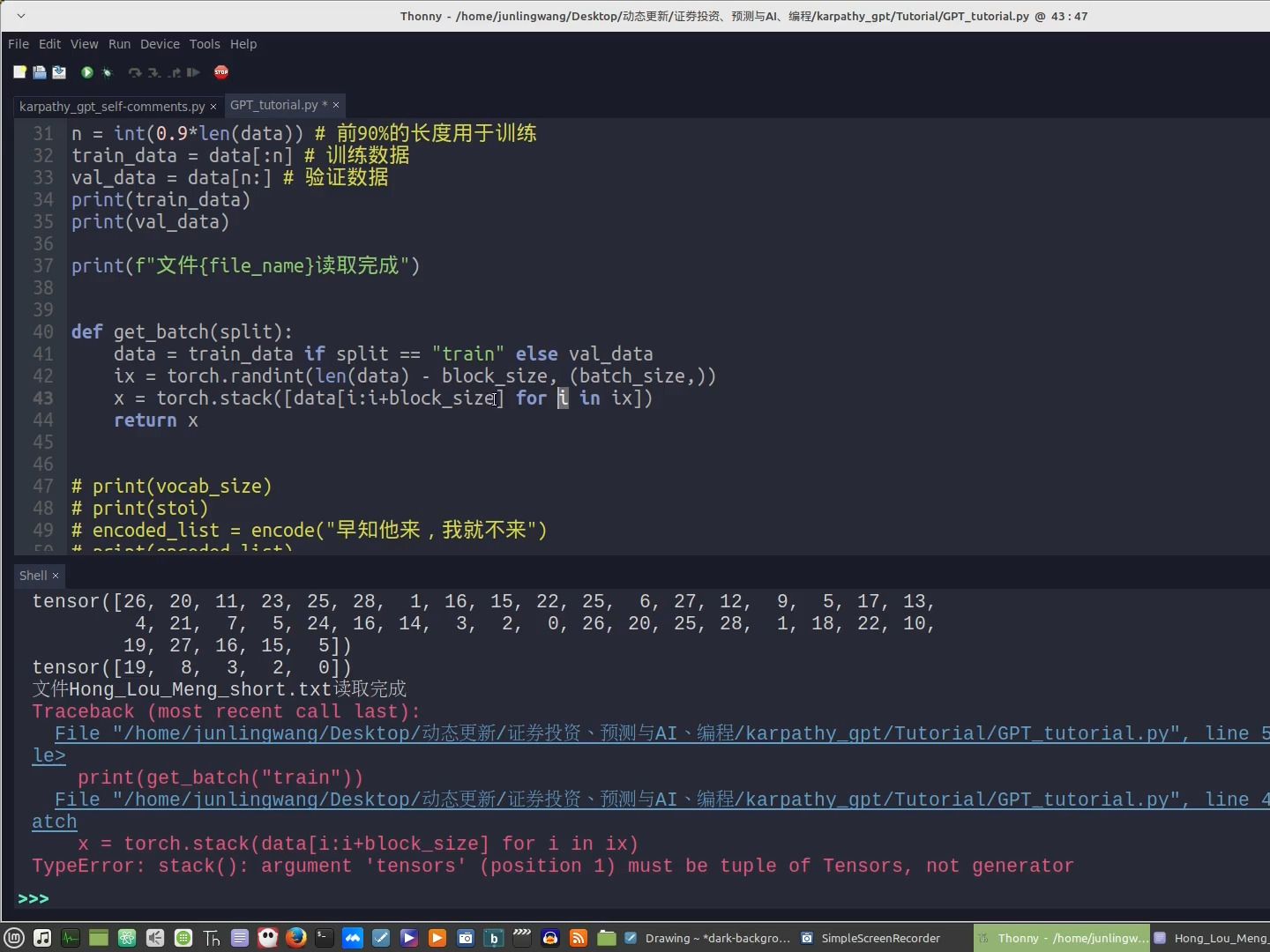This screenshot has width=1270, height=952.
Task: Click line number 43 in the gutter
Action: (42, 398)
